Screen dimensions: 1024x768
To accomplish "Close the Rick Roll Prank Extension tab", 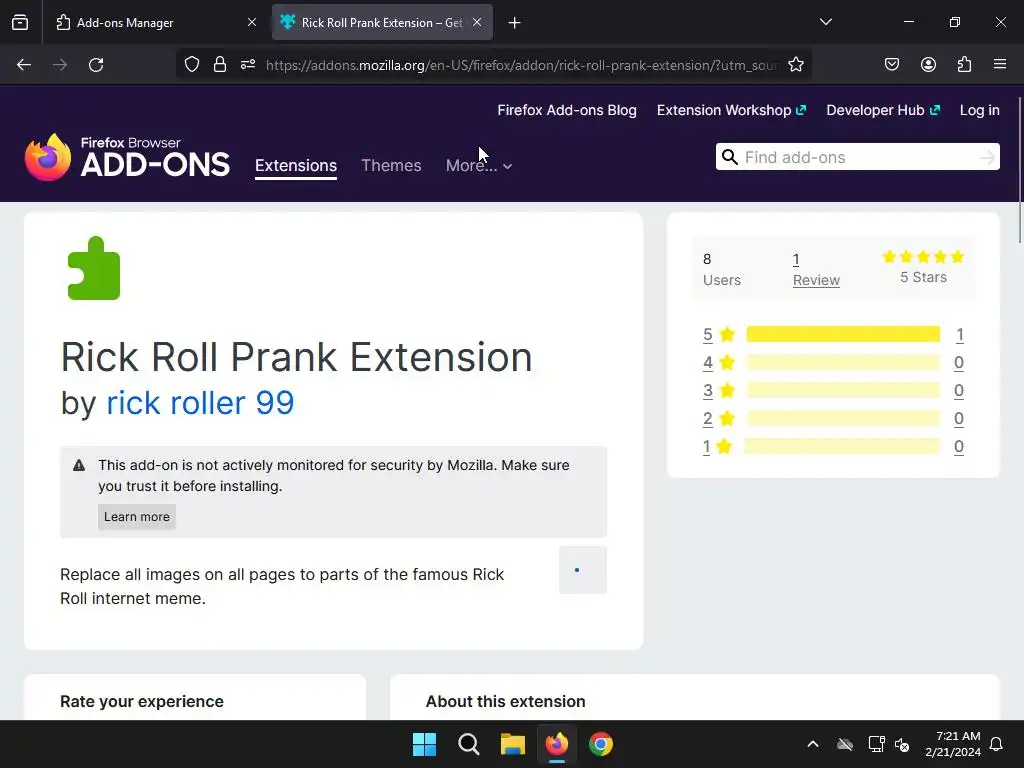I will (477, 22).
